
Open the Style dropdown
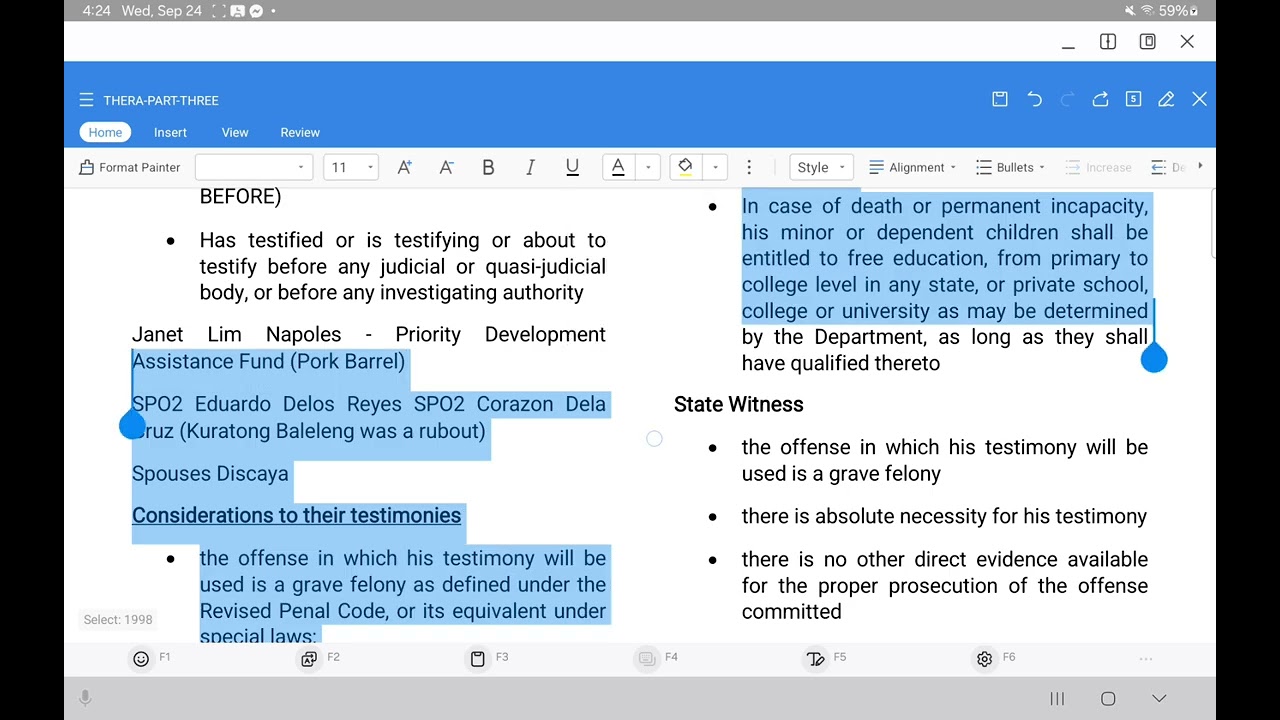pyautogui.click(x=821, y=167)
